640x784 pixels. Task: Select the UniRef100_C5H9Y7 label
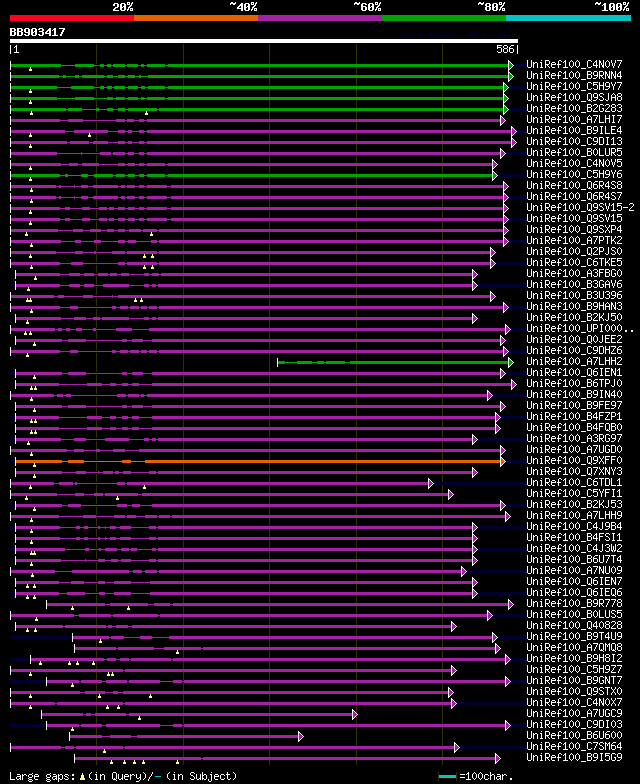[574, 86]
